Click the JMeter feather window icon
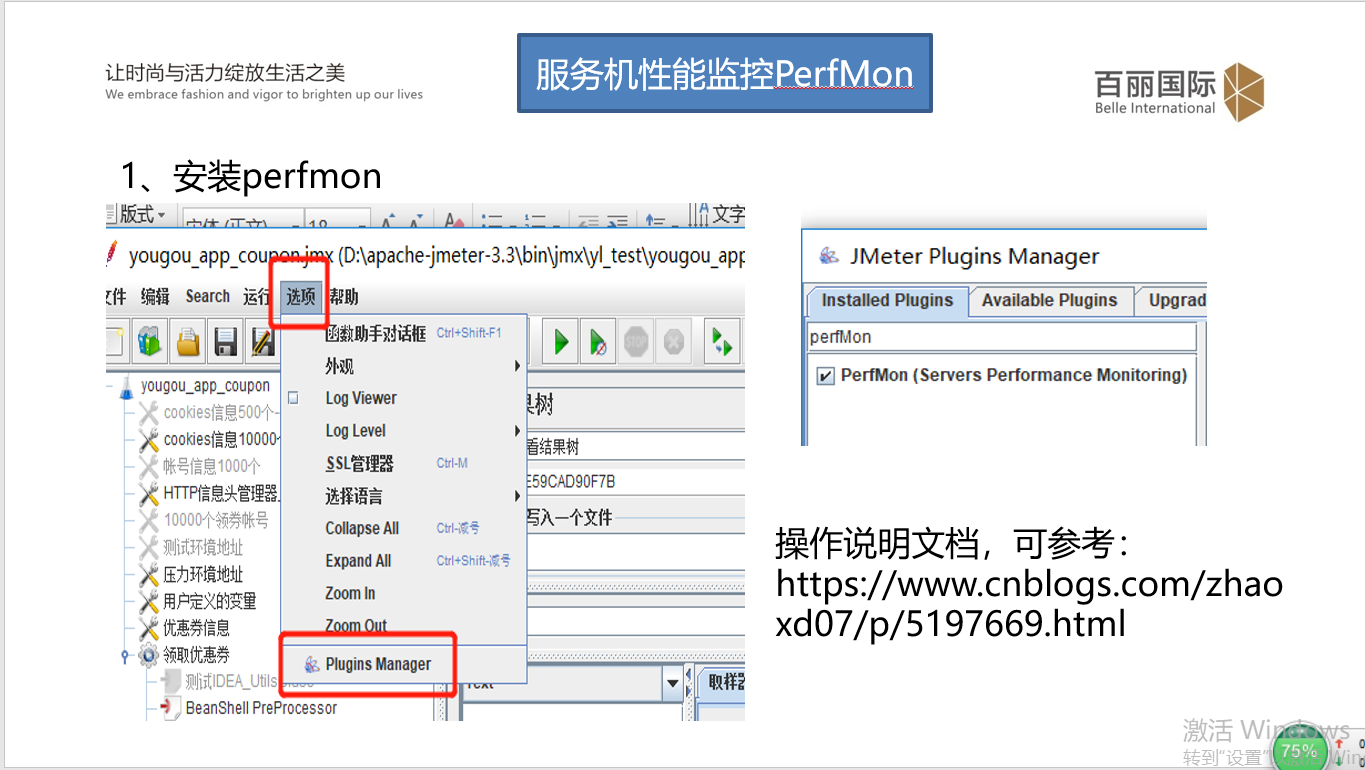1365x770 pixels. [112, 254]
